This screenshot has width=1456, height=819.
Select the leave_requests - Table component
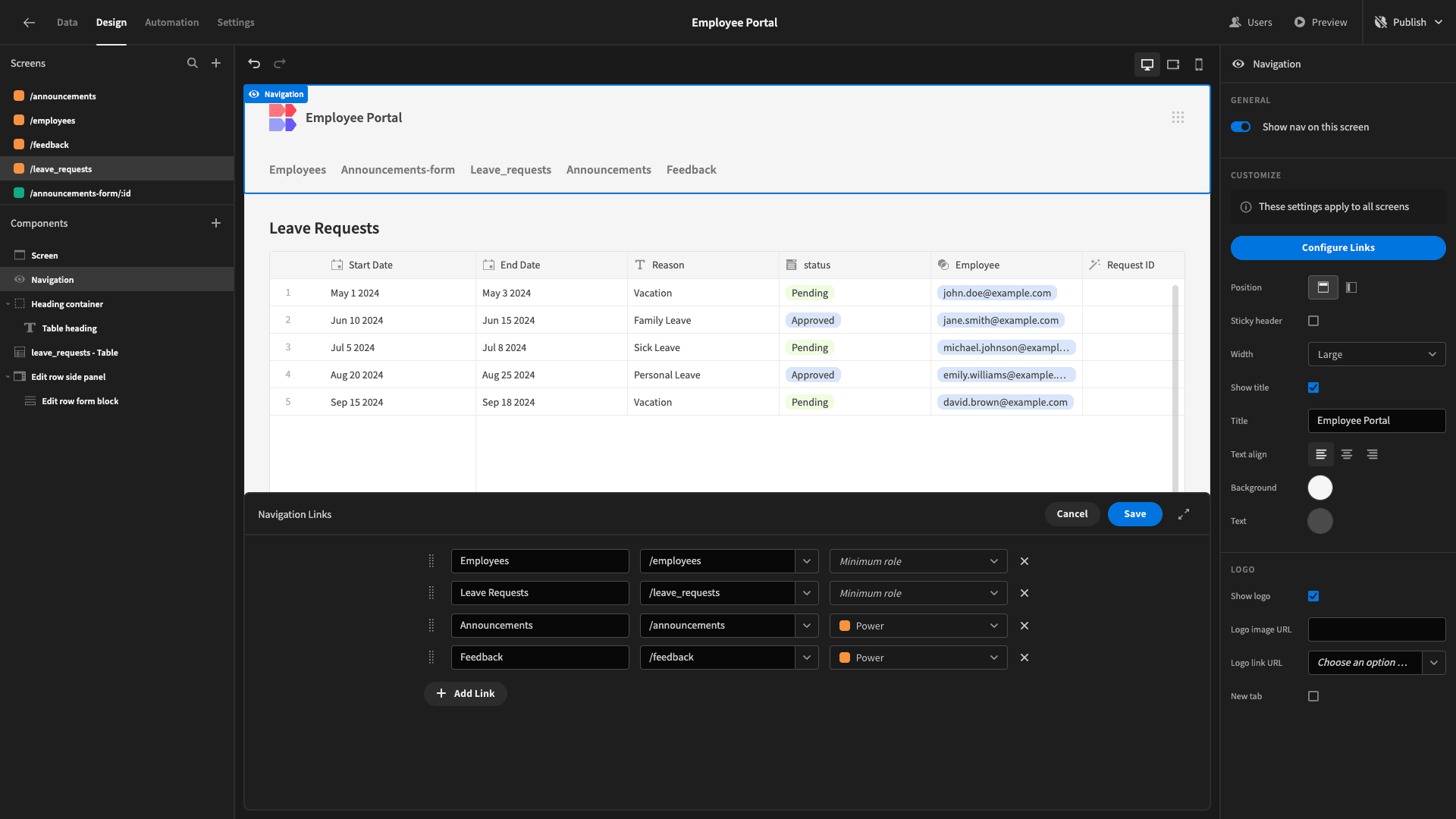pos(117,353)
